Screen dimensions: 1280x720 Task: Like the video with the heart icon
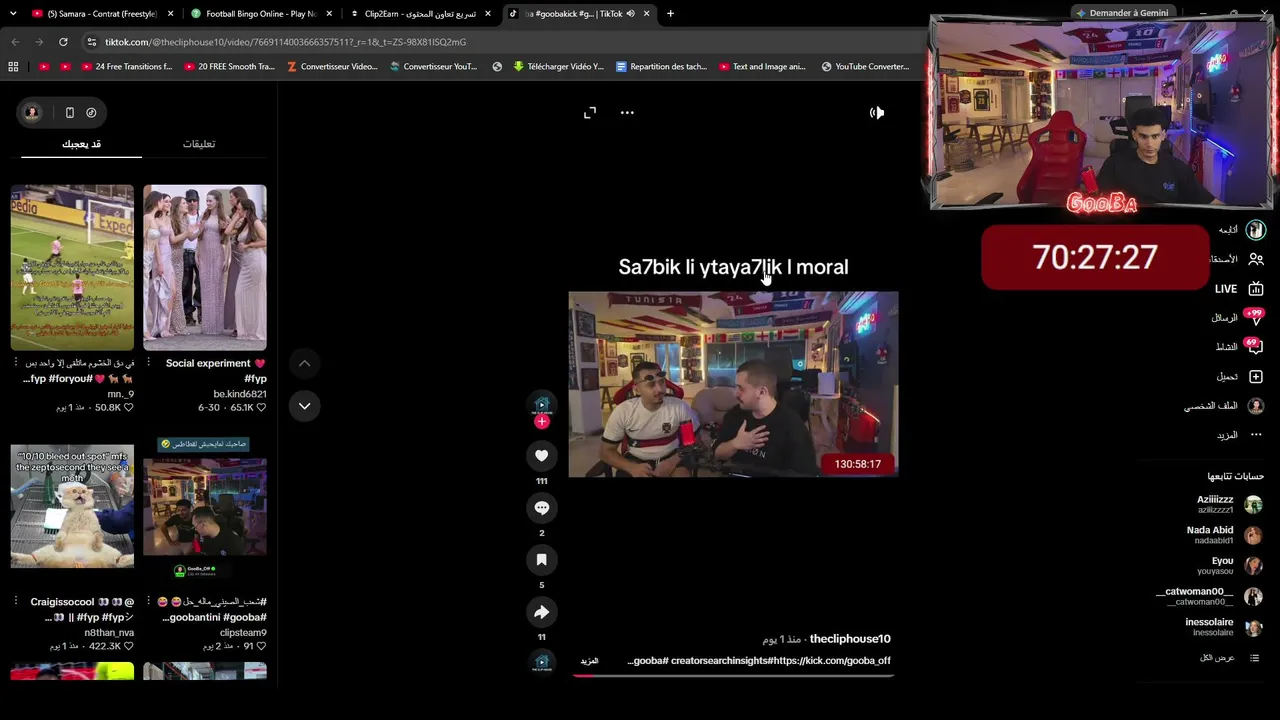coord(541,456)
